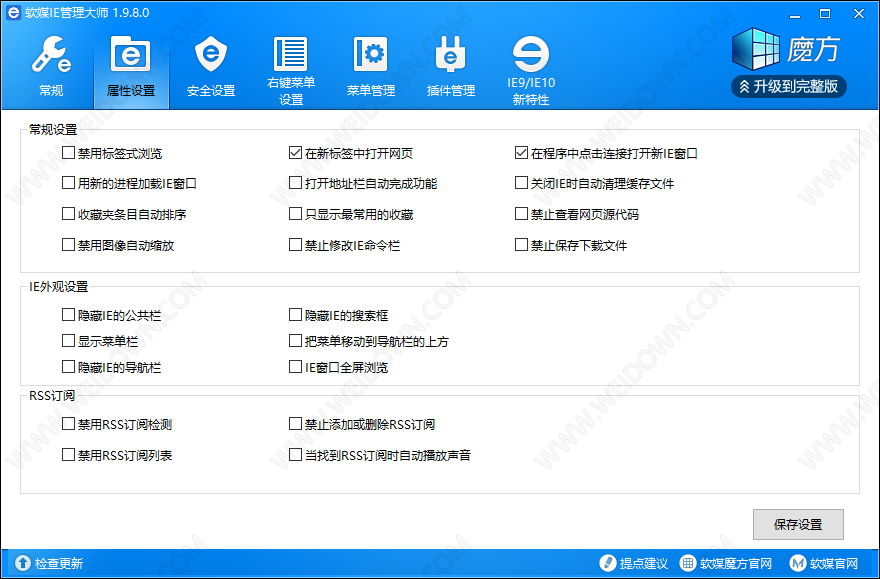
Task: Enable 禁用标签式浏览 checkbox
Action: [x=68, y=153]
